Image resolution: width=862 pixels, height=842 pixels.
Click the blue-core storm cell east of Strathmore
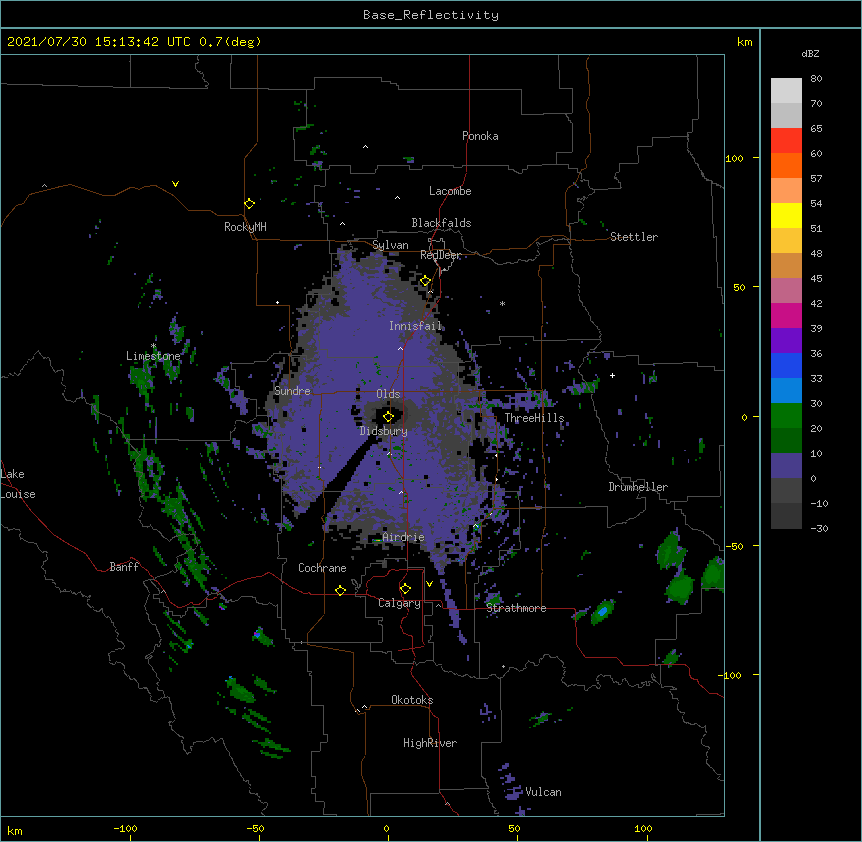click(603, 611)
